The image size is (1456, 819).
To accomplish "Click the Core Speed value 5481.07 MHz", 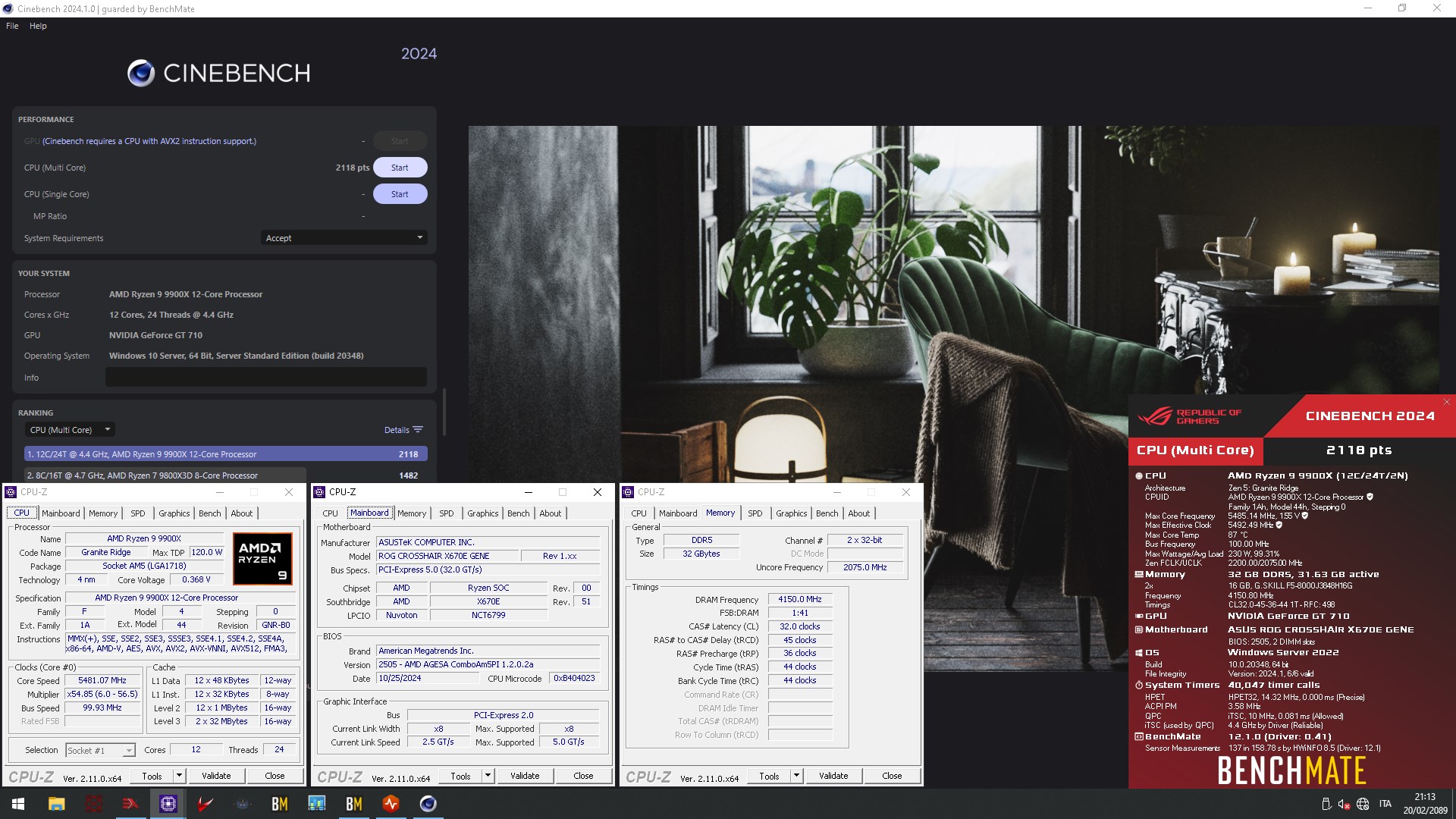I will [x=102, y=680].
